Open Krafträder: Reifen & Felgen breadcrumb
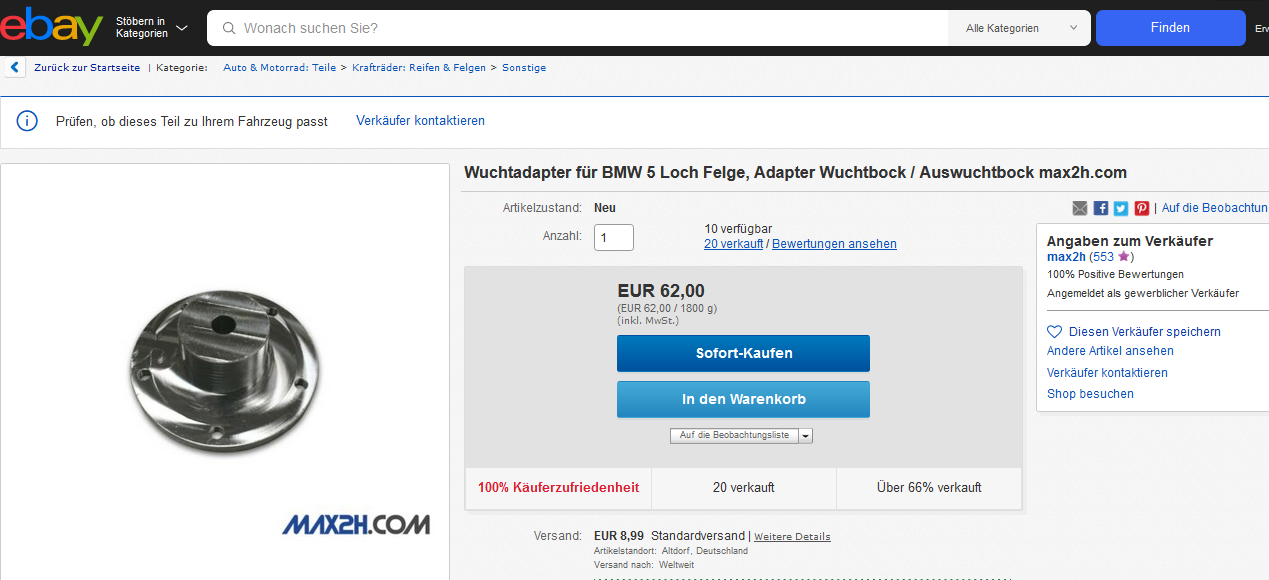The width and height of the screenshot is (1269, 580). coord(419,68)
